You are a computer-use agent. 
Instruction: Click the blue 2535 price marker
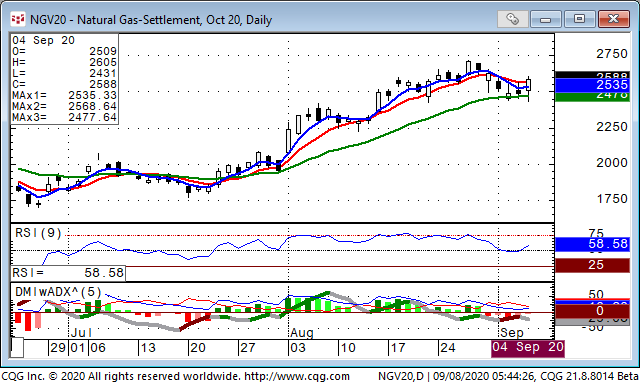pos(592,85)
